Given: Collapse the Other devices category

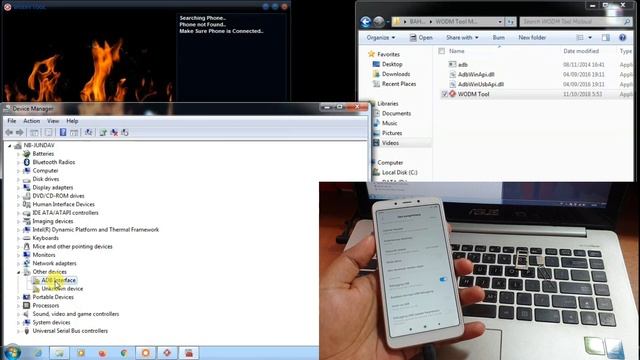Looking at the screenshot, I should point(18,272).
